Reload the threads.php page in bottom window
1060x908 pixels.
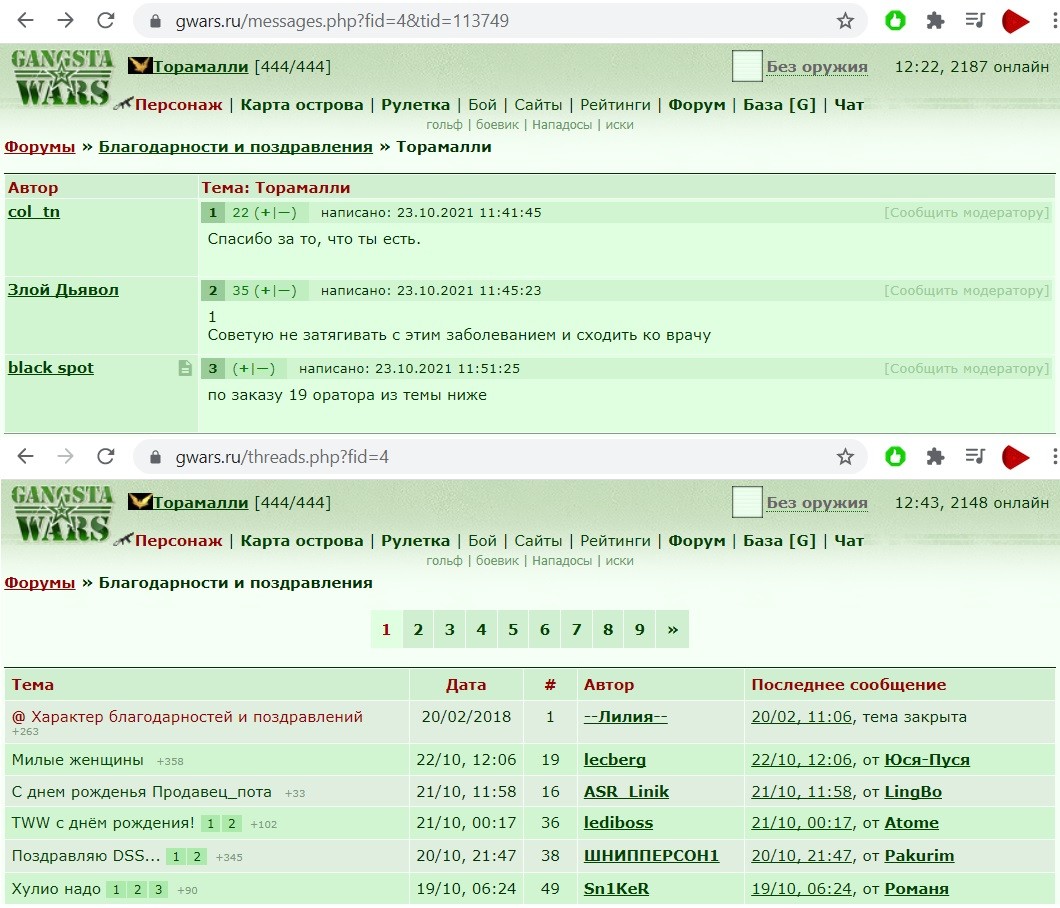(105, 456)
